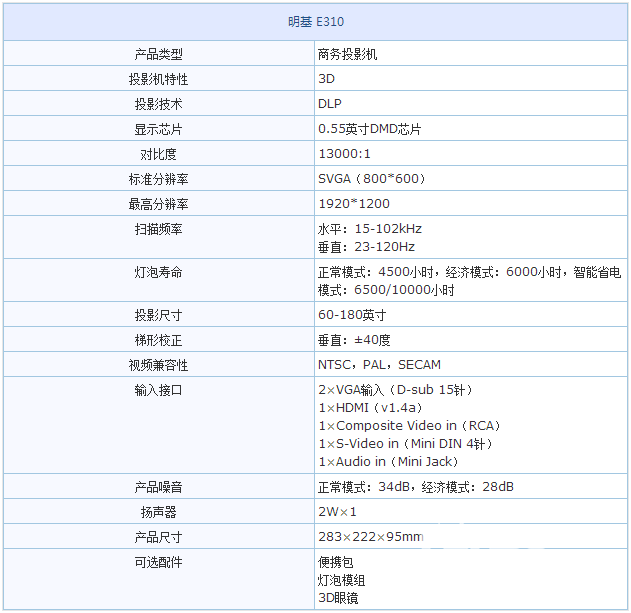Image resolution: width=631 pixels, height=613 pixels.
Task: Select the 最高分辨率 label
Action: pyautogui.click(x=159, y=204)
